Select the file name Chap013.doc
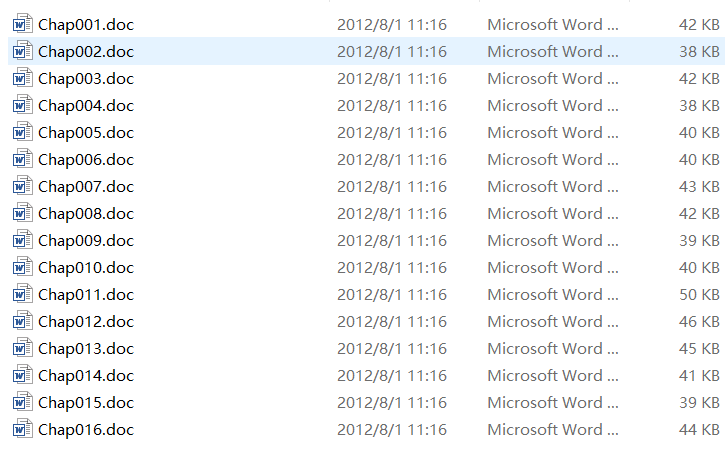This screenshot has height=452, width=728. pyautogui.click(x=86, y=349)
